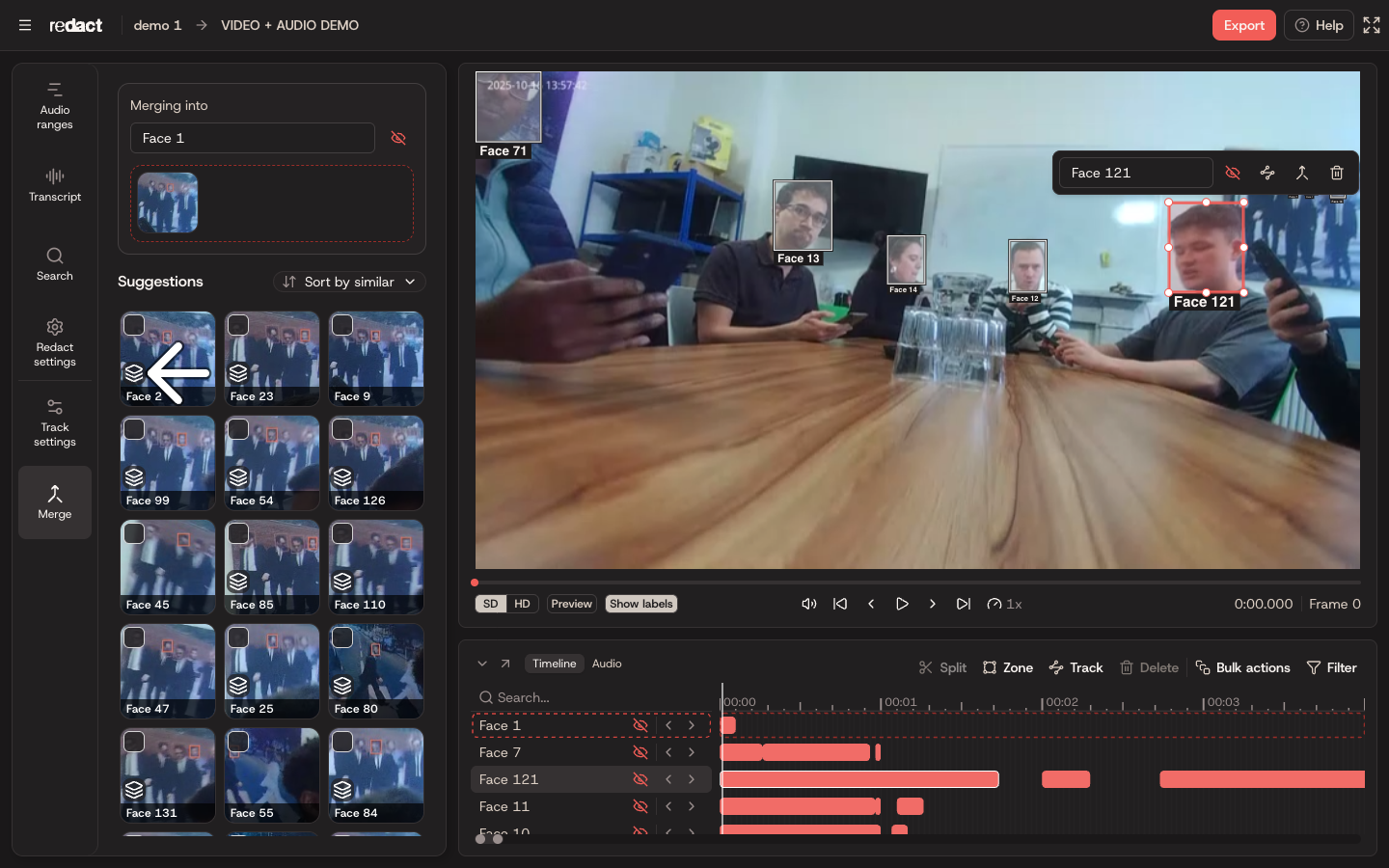Check the Face 9 suggestion checkbox
This screenshot has height=868, width=1389.
342,325
